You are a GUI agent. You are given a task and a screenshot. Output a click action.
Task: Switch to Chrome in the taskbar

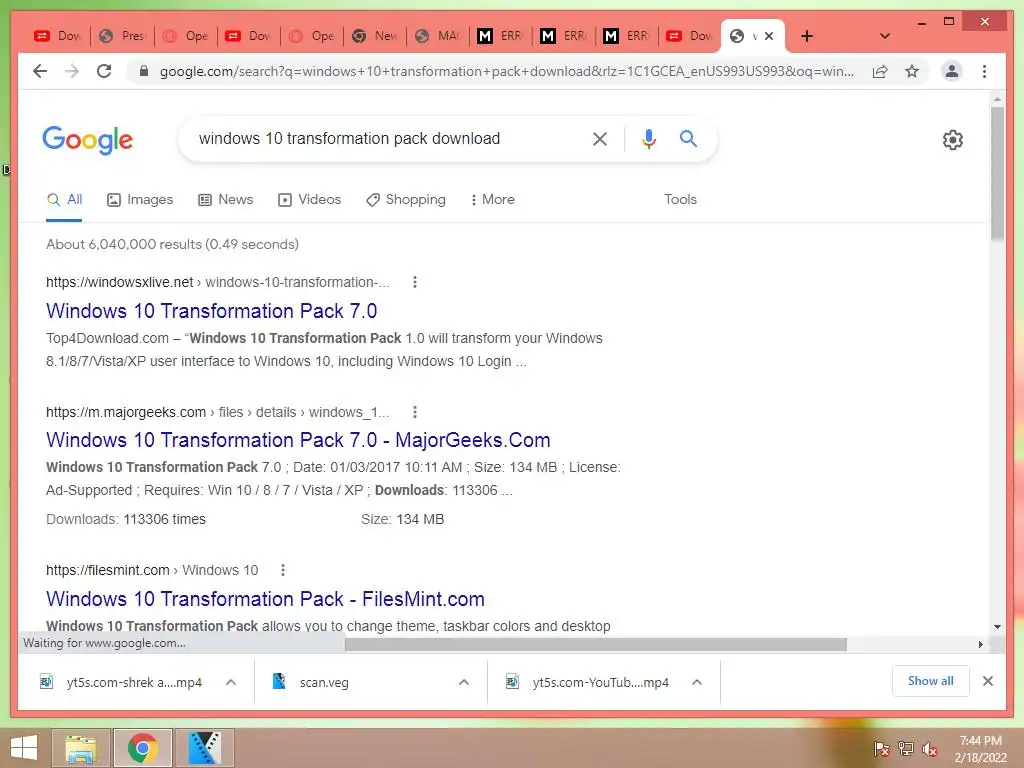click(x=142, y=748)
